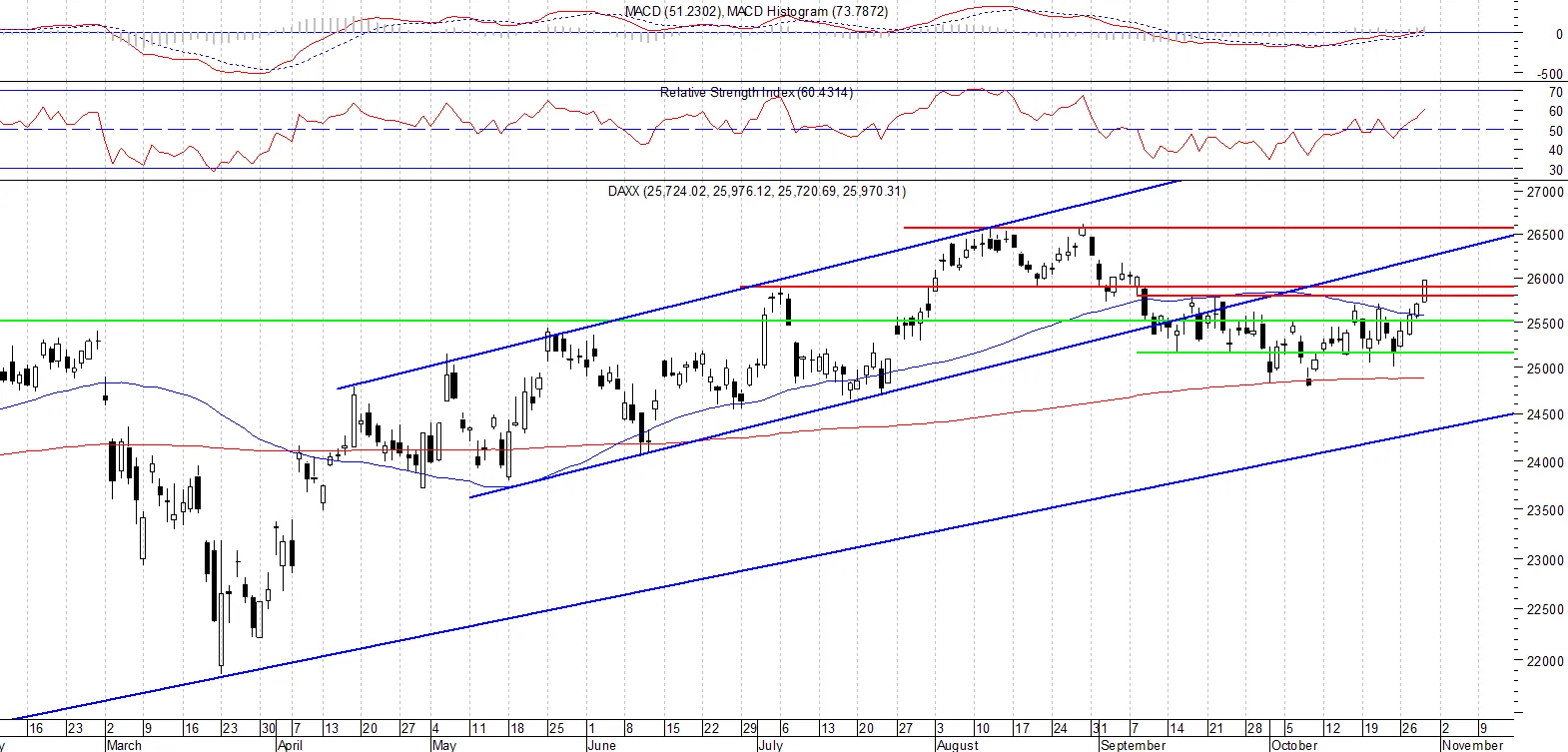Select the November month label
Viewport: 1568px width, 752px height.
coord(1472,745)
